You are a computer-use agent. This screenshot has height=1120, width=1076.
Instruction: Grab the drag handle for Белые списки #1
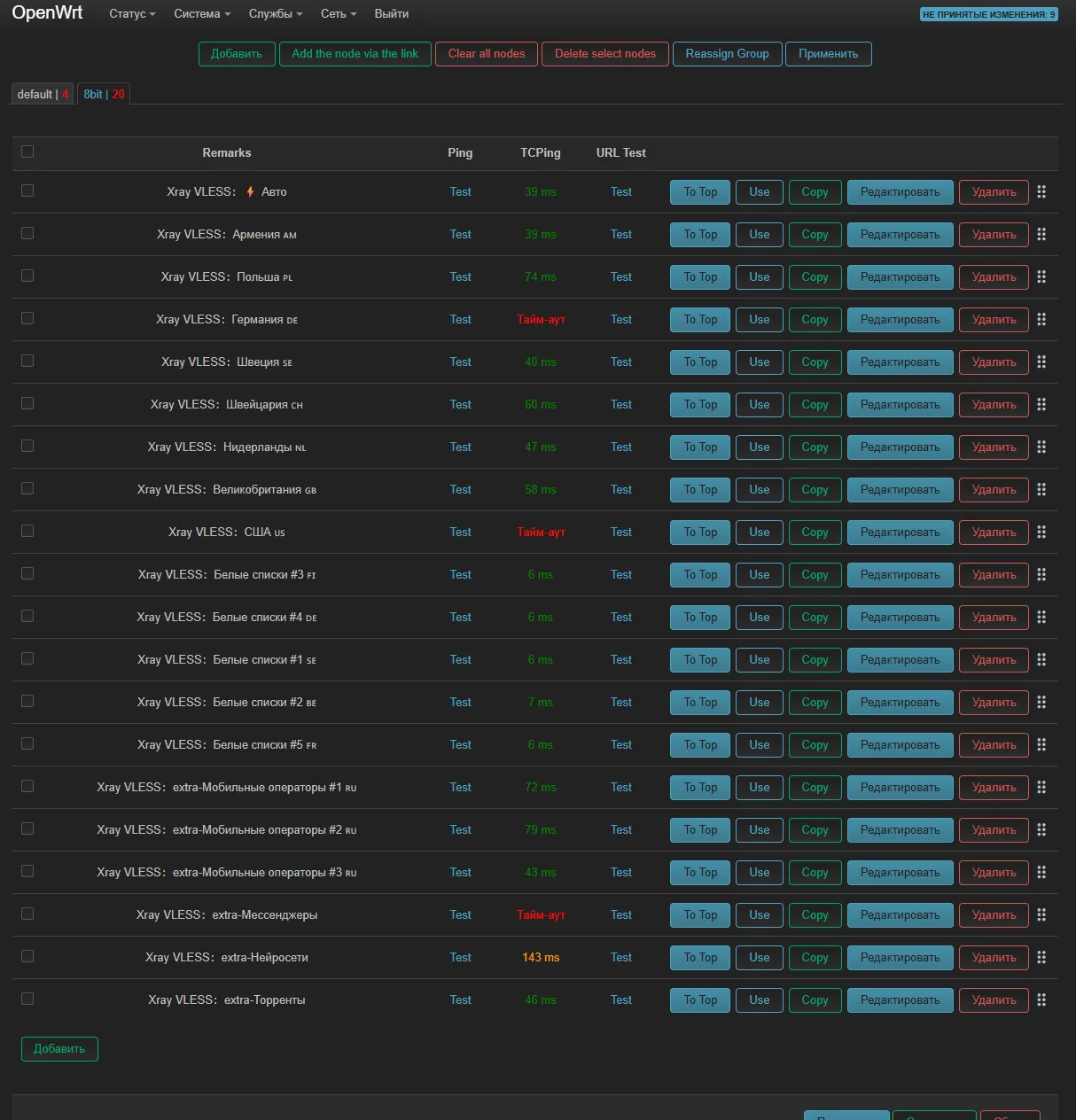(1041, 659)
